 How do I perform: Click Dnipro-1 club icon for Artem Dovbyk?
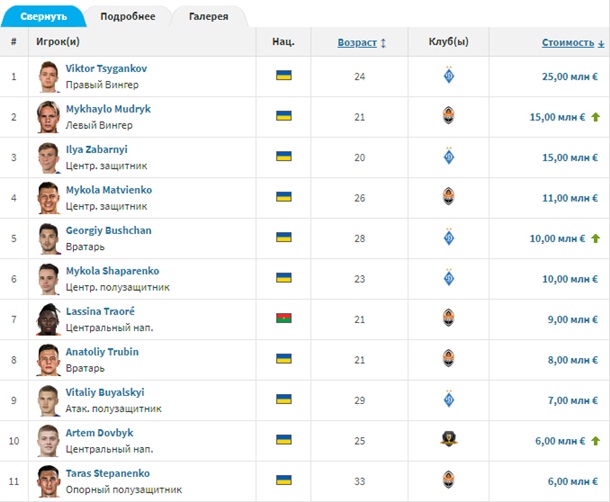[449, 439]
